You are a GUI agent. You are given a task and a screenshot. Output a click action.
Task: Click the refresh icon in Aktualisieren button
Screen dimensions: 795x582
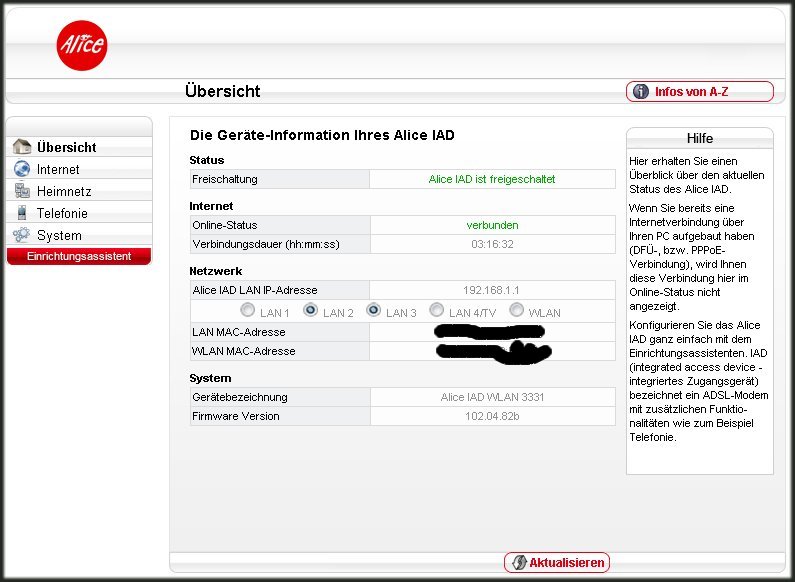[518, 562]
